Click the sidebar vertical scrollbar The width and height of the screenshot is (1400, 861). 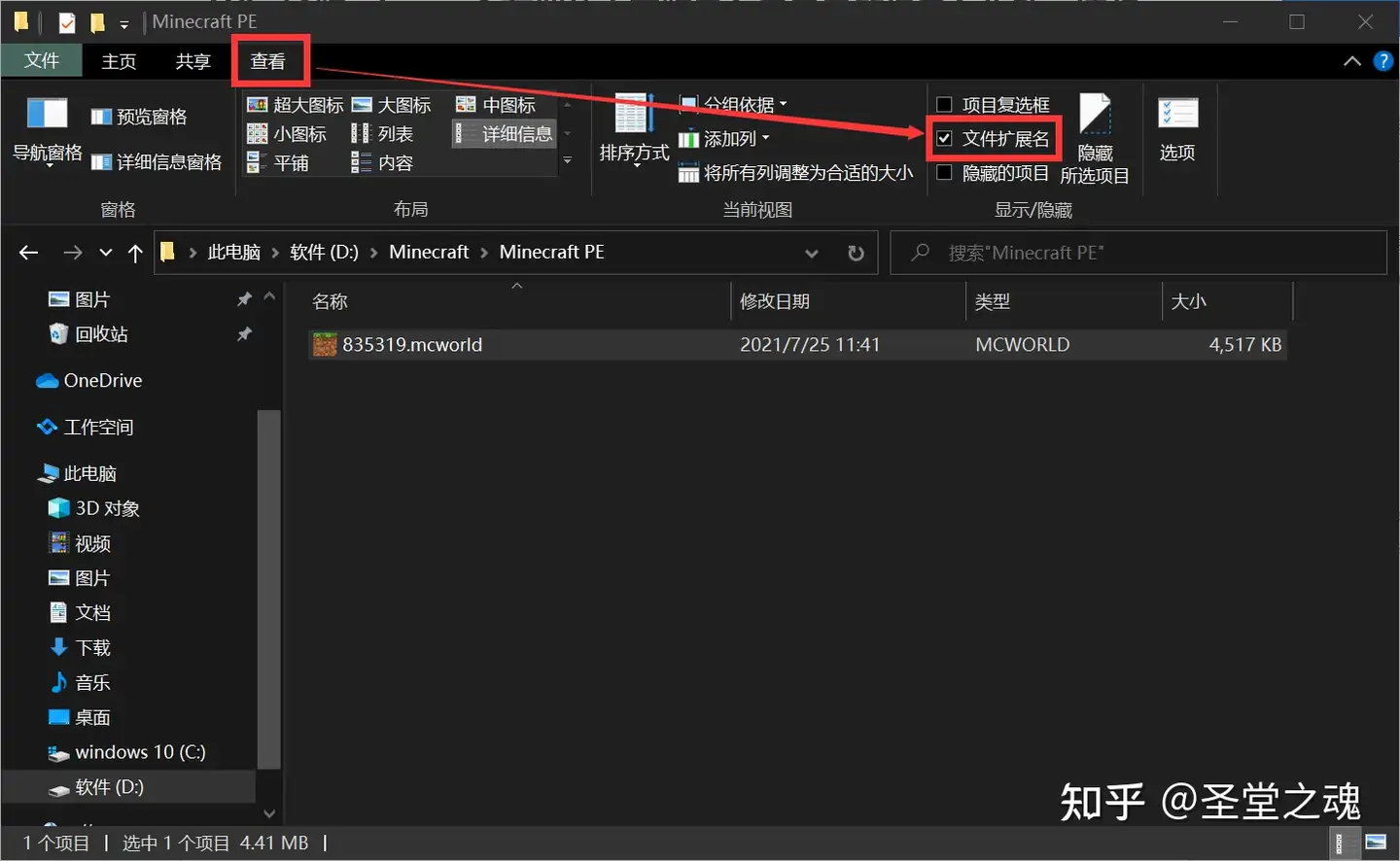click(x=269, y=588)
